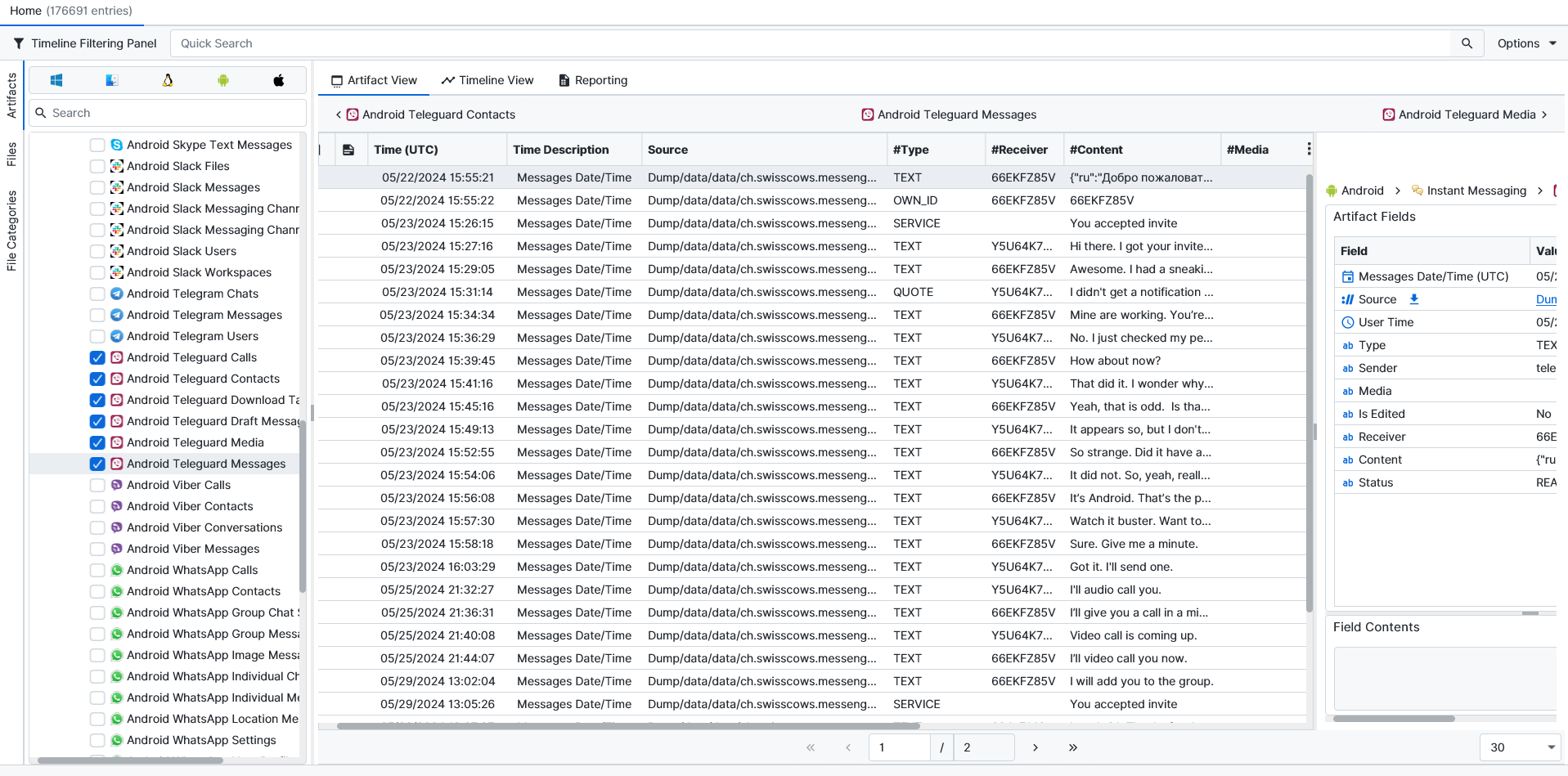Select the row 'Video call is coming up.'

(811, 635)
